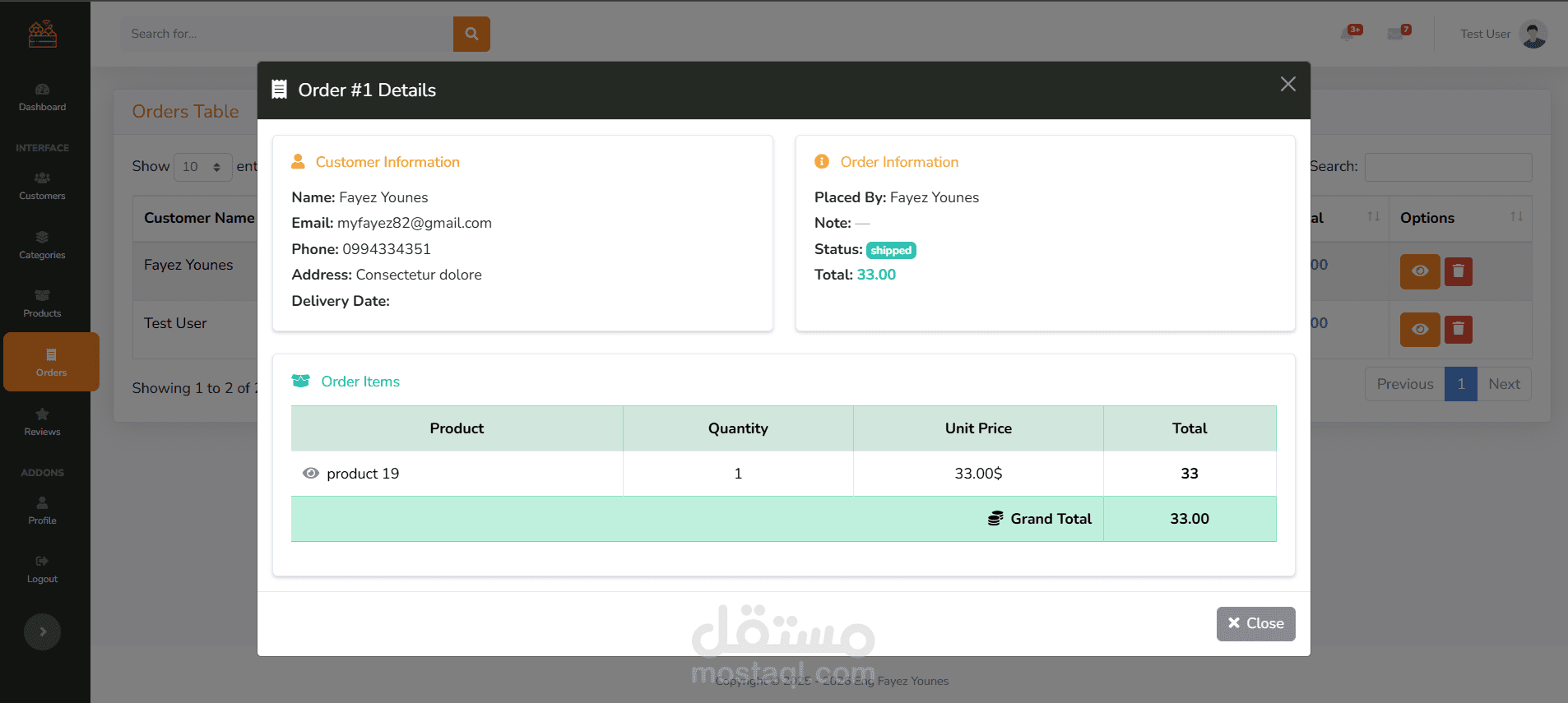1568x703 pixels.
Task: Select the Orders sidebar item
Action: 51,362
